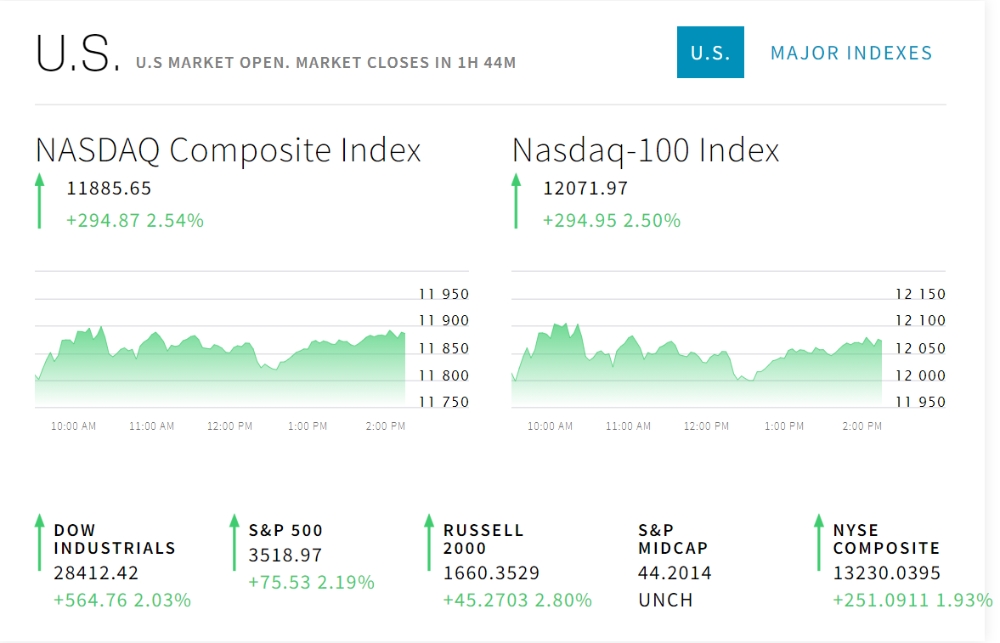Select the U.S. tab button
1000x643 pixels.
pyautogui.click(x=710, y=53)
